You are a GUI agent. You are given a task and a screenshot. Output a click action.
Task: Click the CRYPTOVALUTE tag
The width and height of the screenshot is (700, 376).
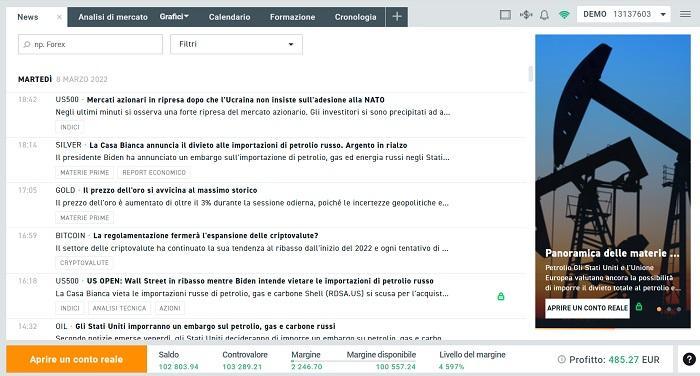pos(84,263)
